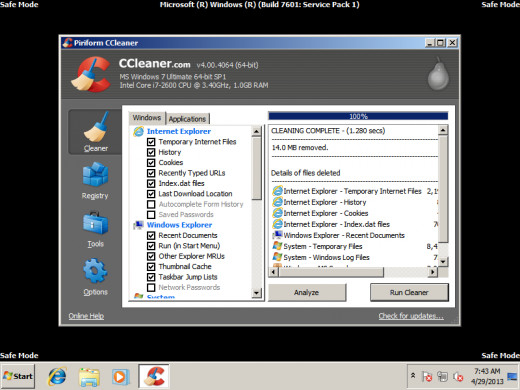Select Windows Explorer category heading
Screen dimensions: 520x390
pos(179,225)
